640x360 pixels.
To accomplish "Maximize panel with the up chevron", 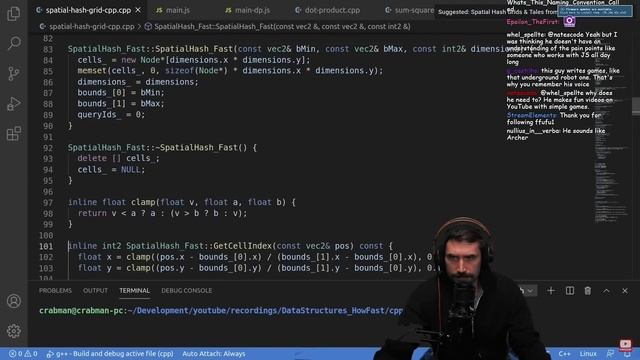I will 606,291.
